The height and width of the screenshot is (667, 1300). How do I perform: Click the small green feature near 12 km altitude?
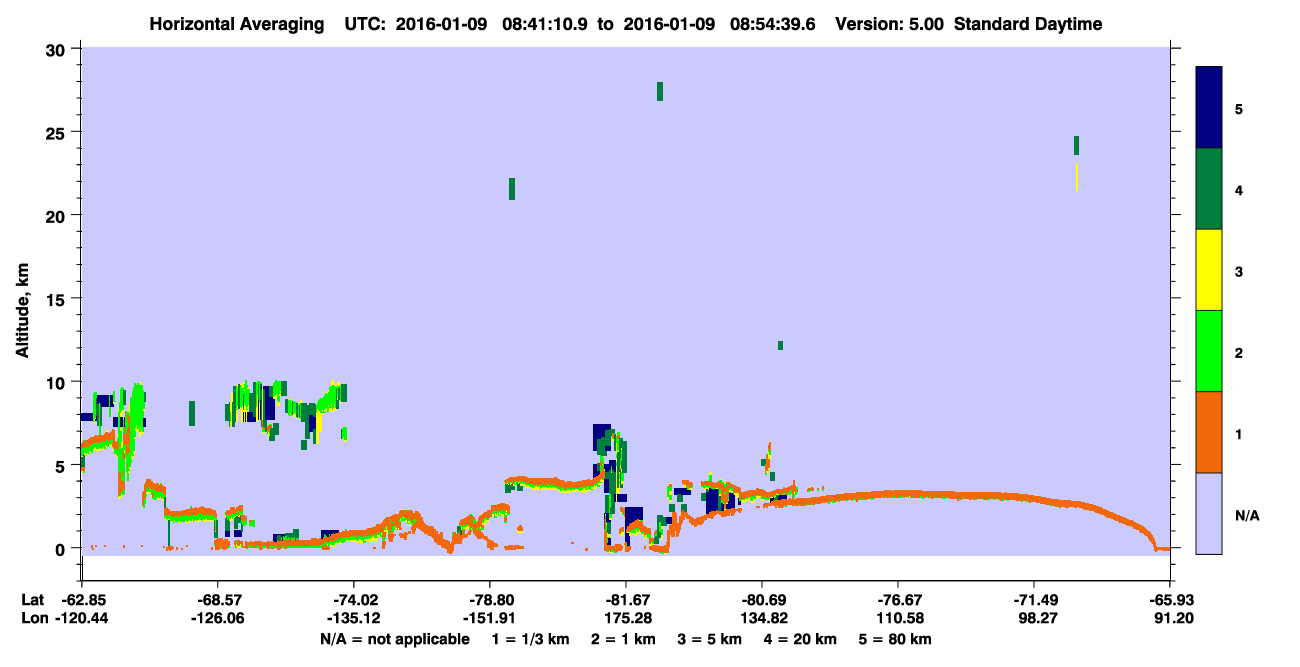780,345
